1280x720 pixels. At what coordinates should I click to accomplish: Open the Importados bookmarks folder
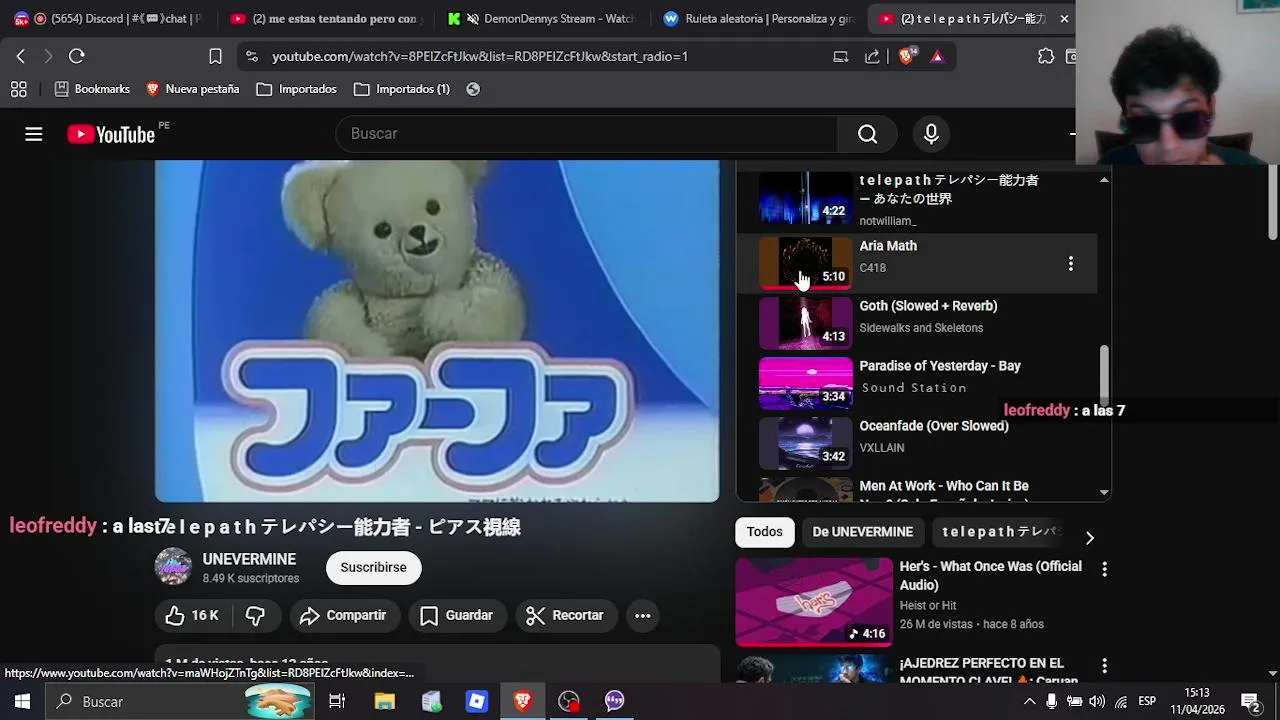tap(297, 89)
